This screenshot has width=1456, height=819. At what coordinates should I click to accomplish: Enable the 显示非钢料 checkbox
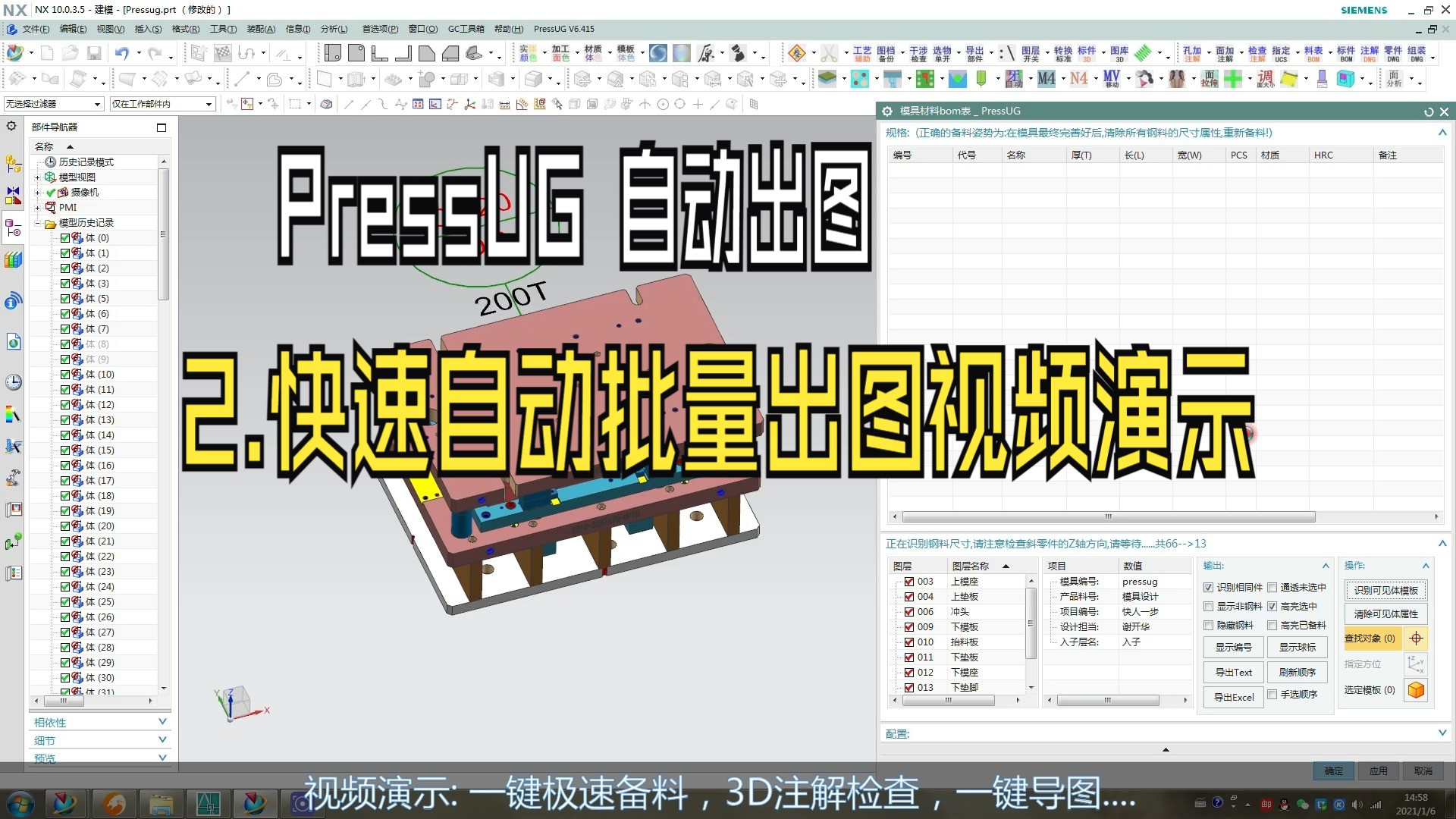tap(1208, 607)
